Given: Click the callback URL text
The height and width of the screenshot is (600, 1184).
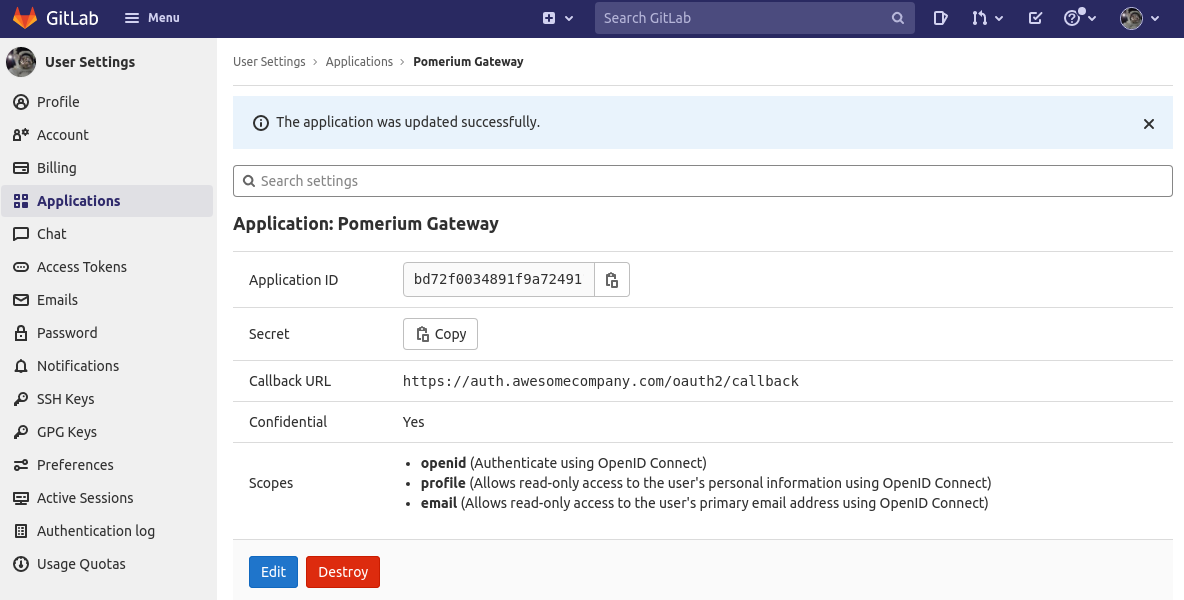Looking at the screenshot, I should click(600, 381).
